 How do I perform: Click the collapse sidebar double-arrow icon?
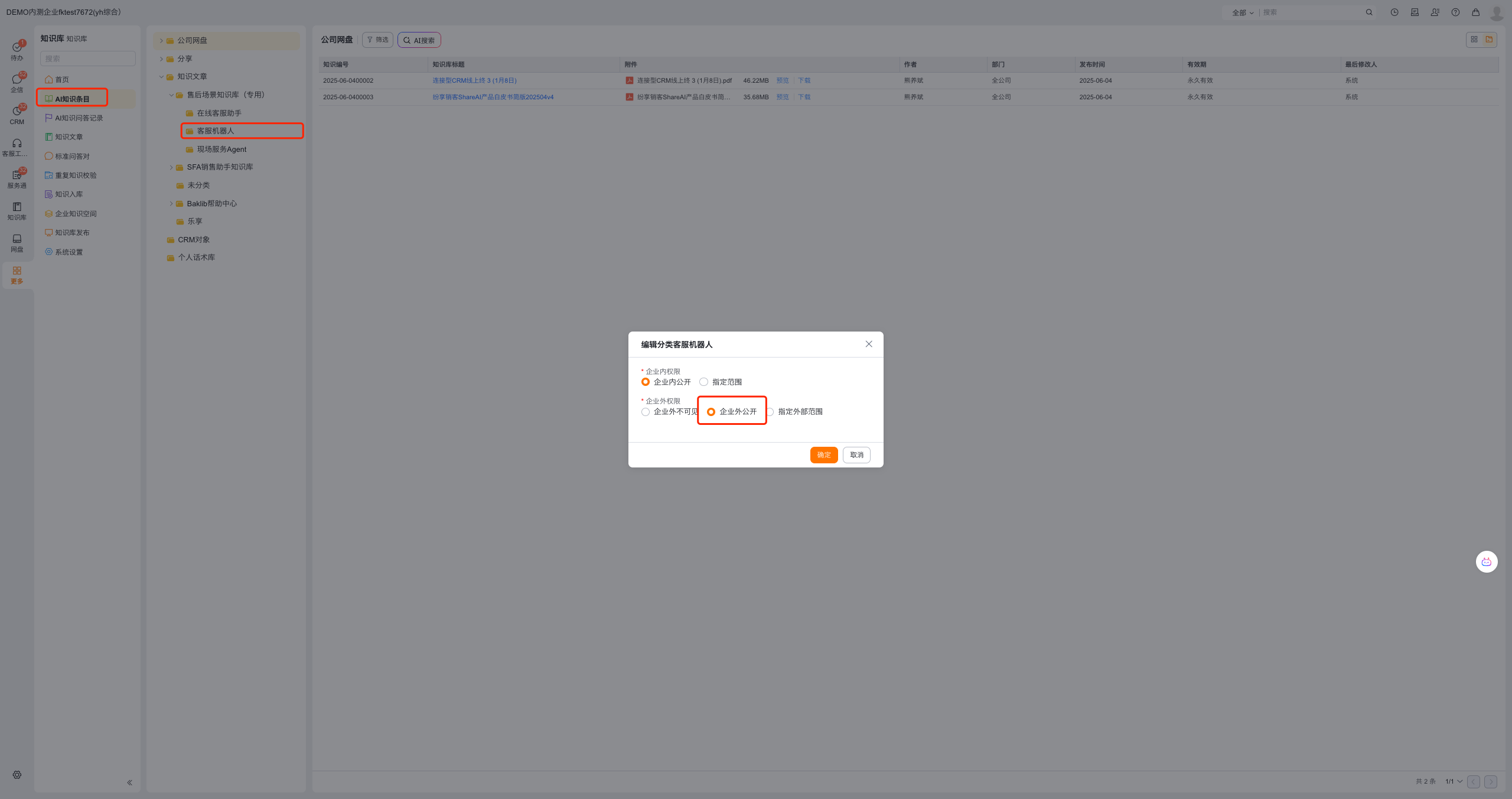pyautogui.click(x=129, y=782)
